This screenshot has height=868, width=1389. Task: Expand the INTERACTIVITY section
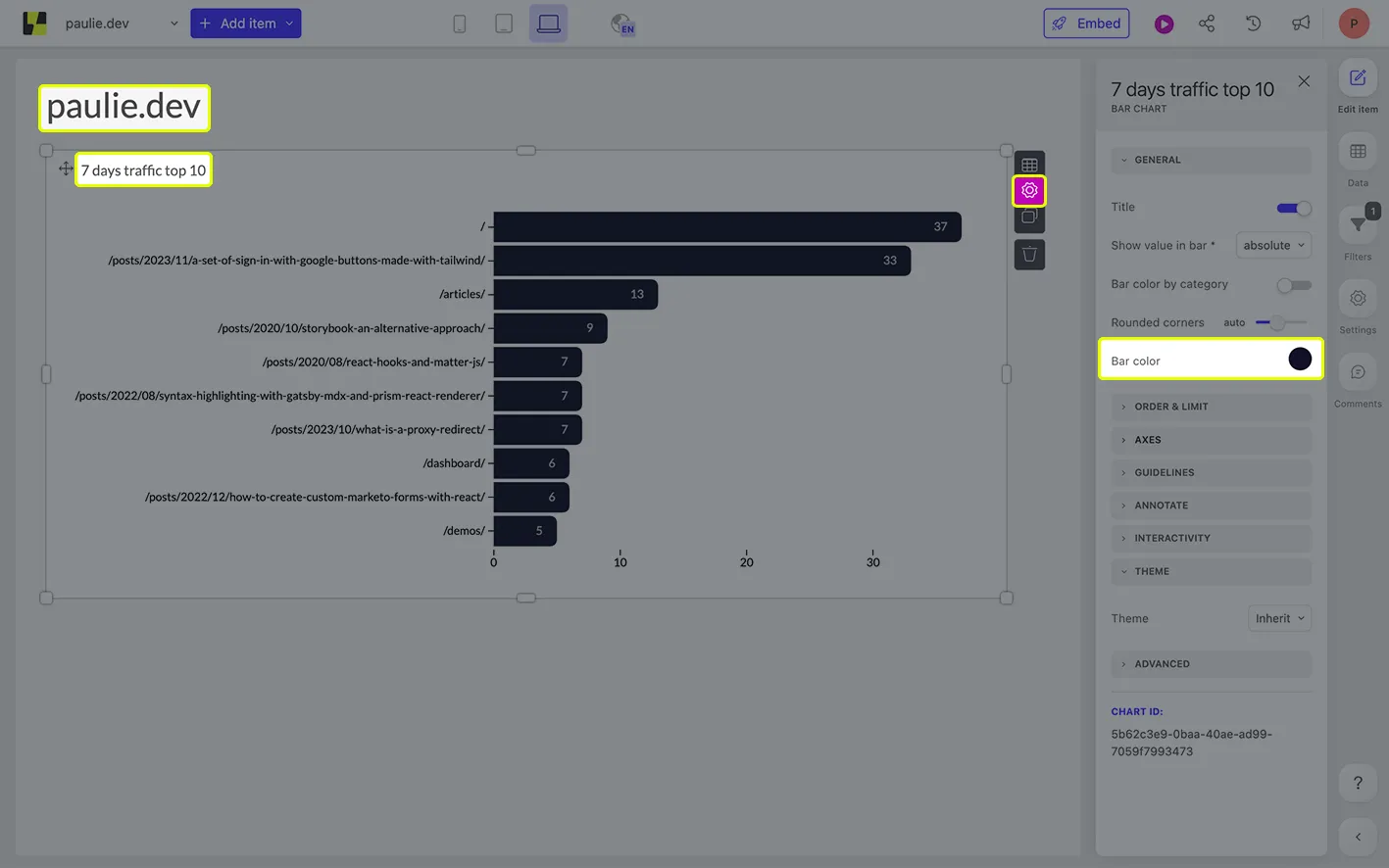click(x=1211, y=538)
